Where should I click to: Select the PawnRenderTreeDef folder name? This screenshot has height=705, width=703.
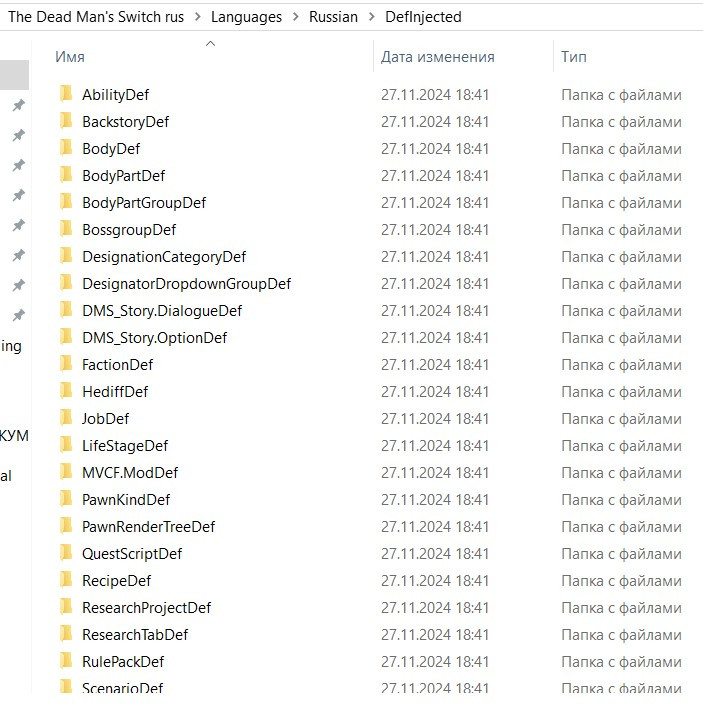148,527
